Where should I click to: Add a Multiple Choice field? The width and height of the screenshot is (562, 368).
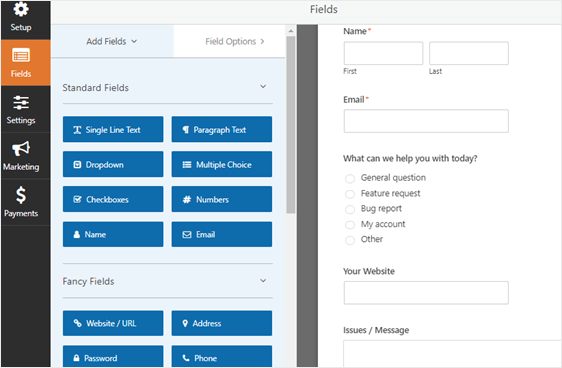pos(222,164)
